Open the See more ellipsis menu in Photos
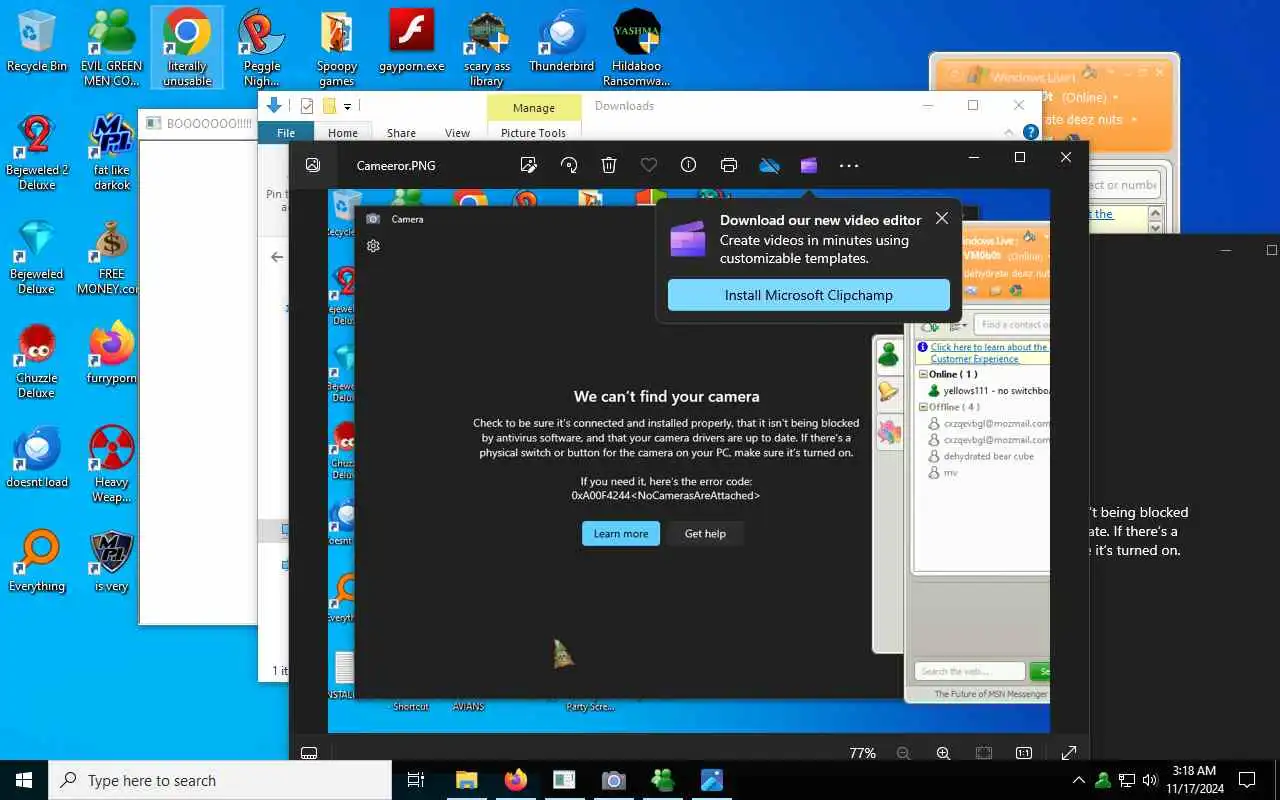 tap(849, 165)
